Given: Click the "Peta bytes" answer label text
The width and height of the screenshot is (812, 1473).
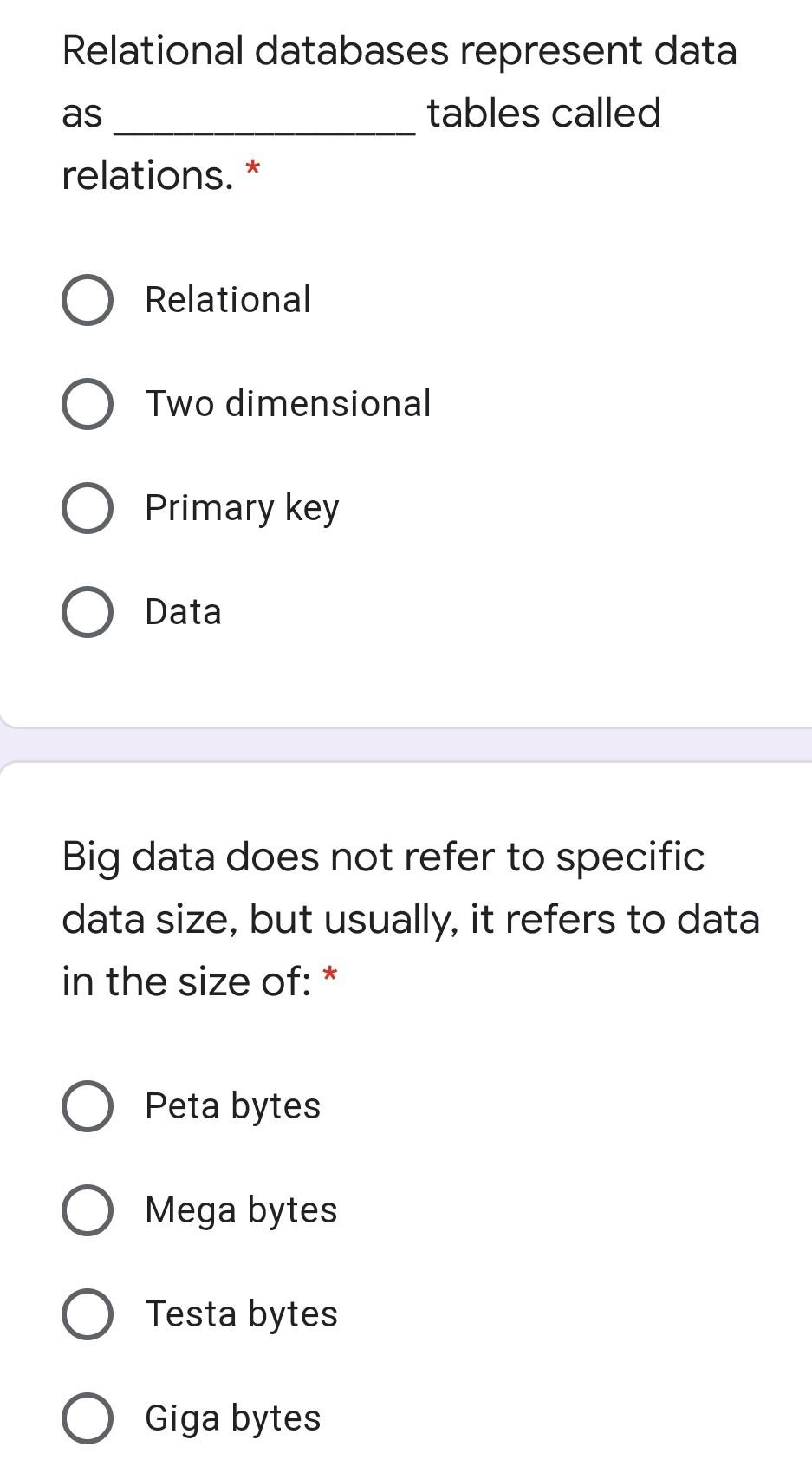Looking at the screenshot, I should coord(232,1106).
